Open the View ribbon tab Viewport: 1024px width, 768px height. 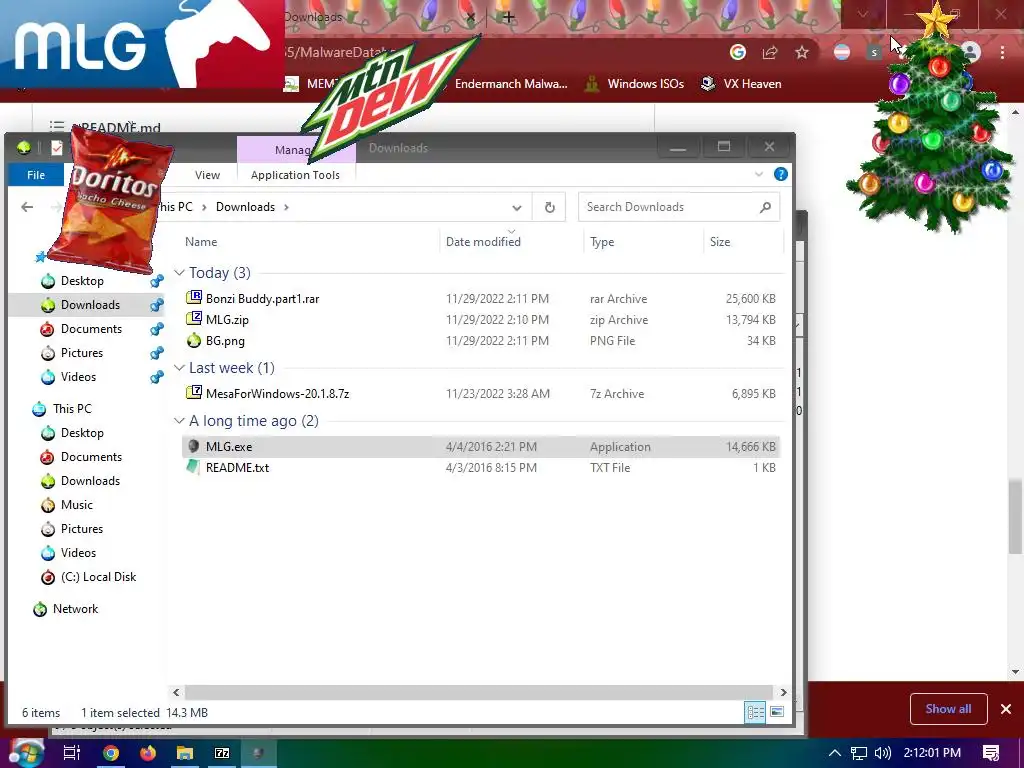pos(207,175)
